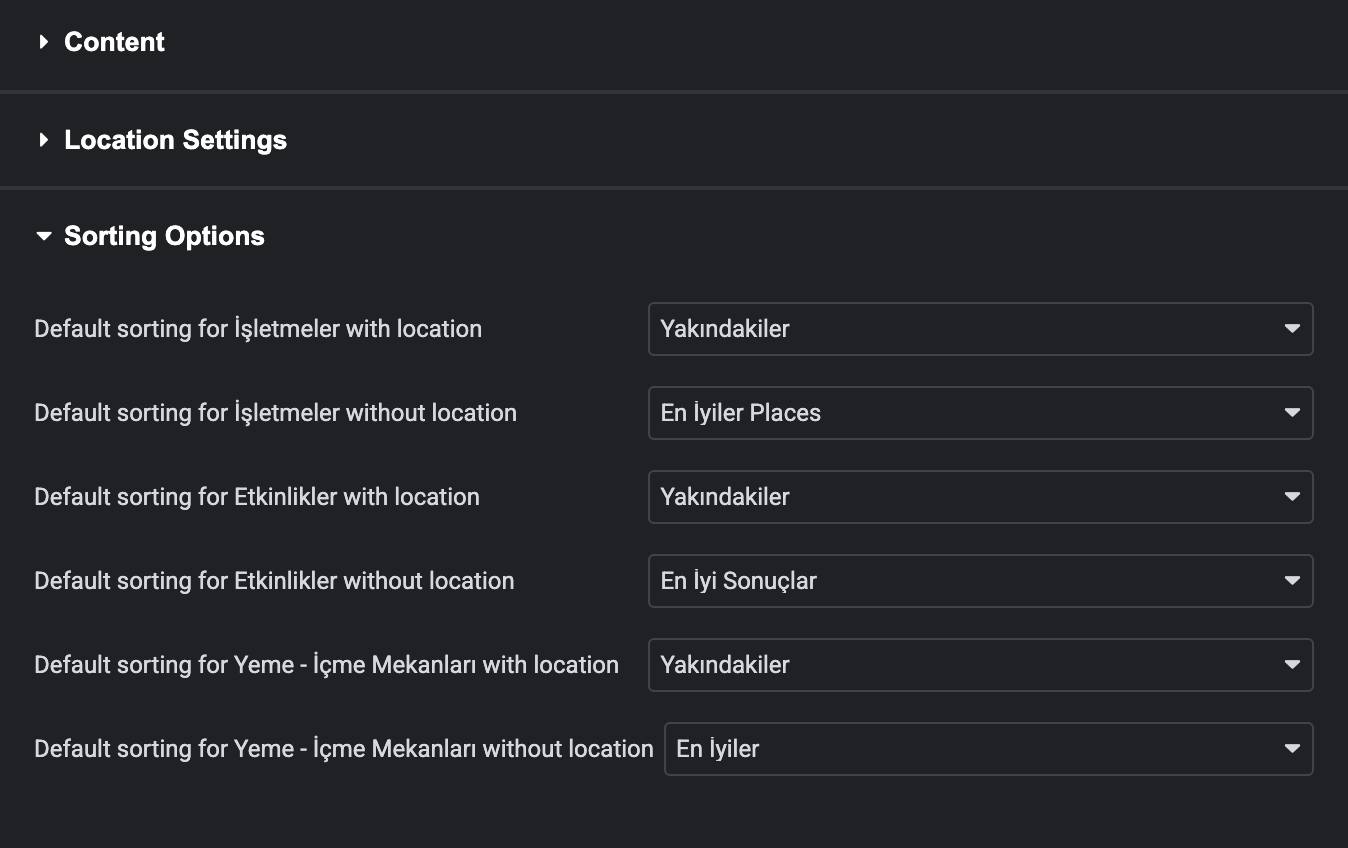Viewport: 1348px width, 848px height.
Task: Click caret arrow of En İyiler Places select
Action: coord(1292,413)
